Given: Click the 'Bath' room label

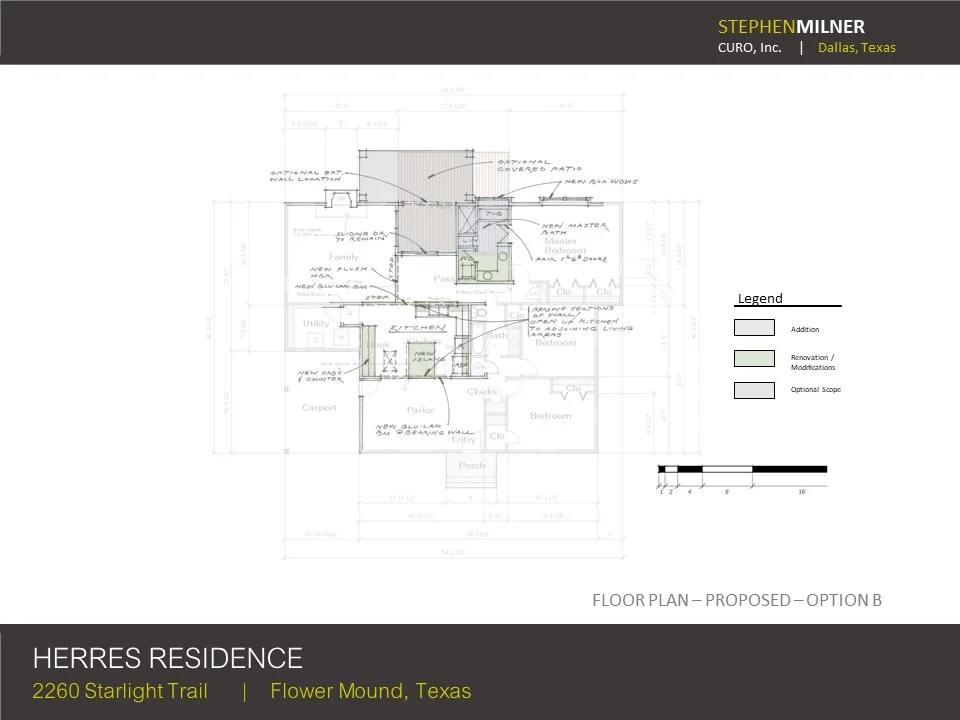Looking at the screenshot, I should coord(497,336).
